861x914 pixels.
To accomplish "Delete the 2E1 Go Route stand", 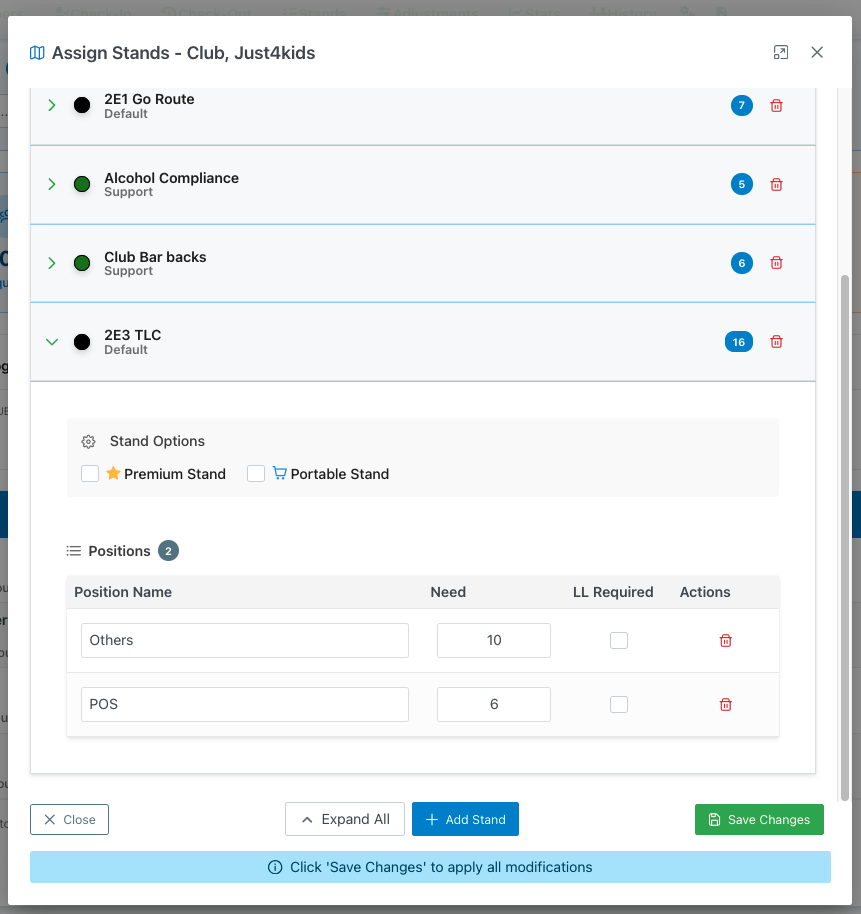I will point(776,106).
